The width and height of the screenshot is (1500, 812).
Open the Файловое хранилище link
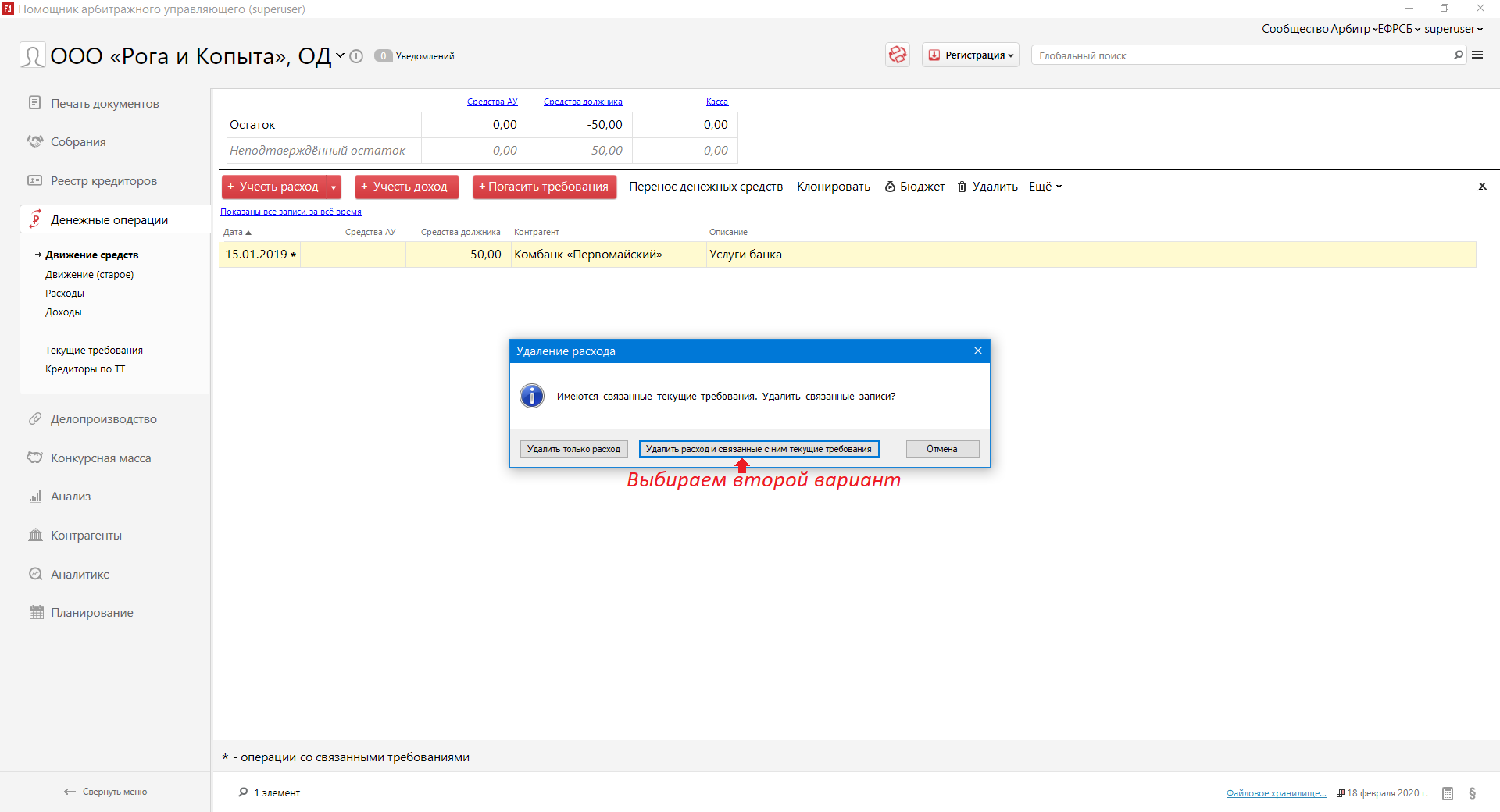pos(1276,793)
